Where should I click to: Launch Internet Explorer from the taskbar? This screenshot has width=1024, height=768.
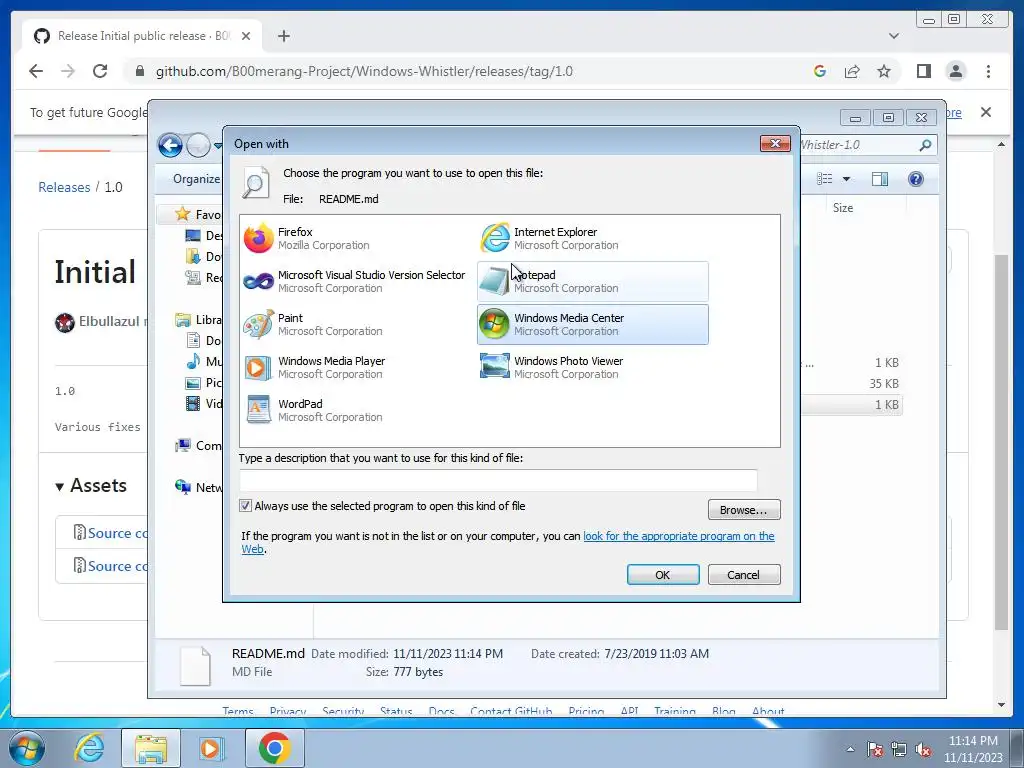[x=89, y=748]
